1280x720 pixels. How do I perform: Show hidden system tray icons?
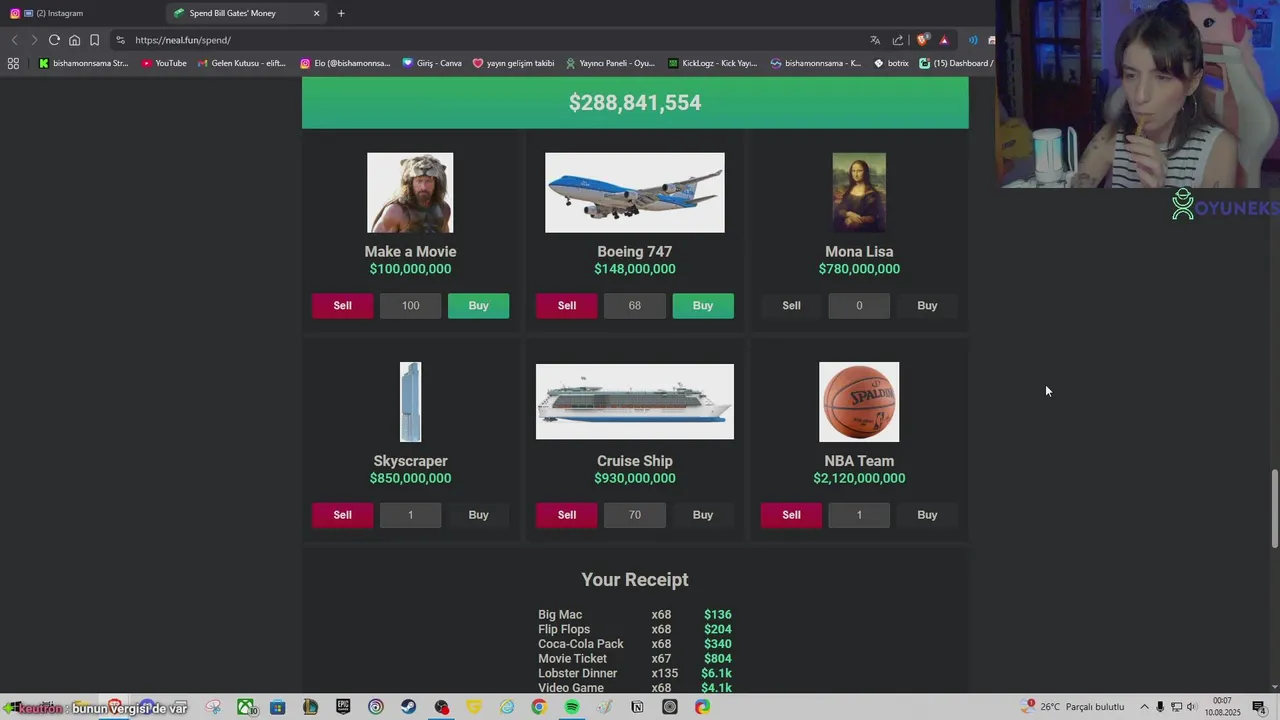pyautogui.click(x=1145, y=707)
